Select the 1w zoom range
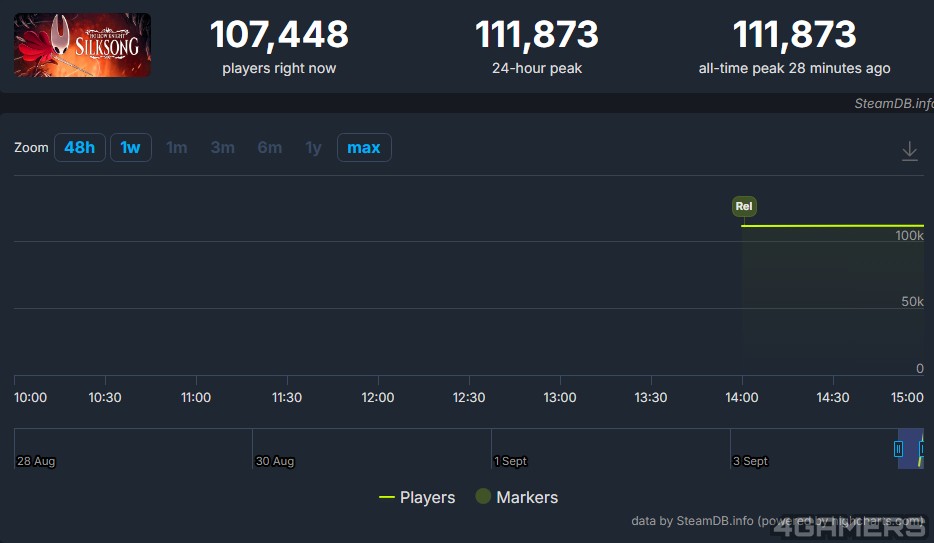The height and width of the screenshot is (543, 934). pyautogui.click(x=130, y=148)
